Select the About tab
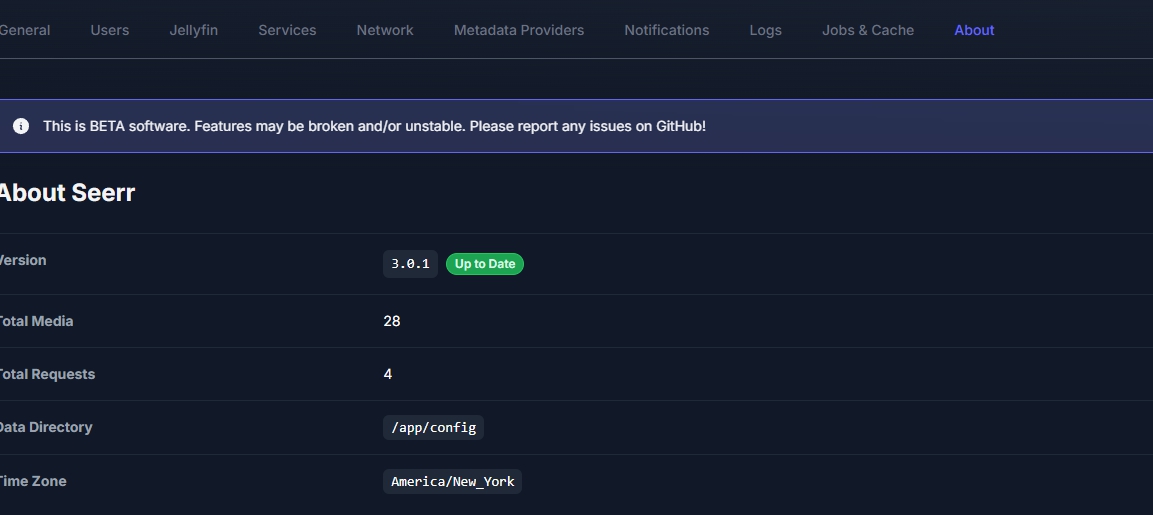 click(x=974, y=30)
